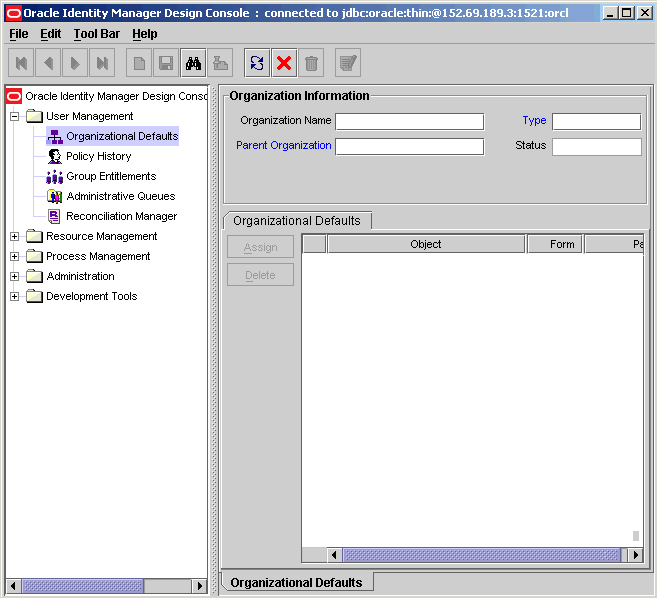Viewport: 657px width, 599px height.
Task: Click the Organization Name input field
Action: tap(410, 122)
